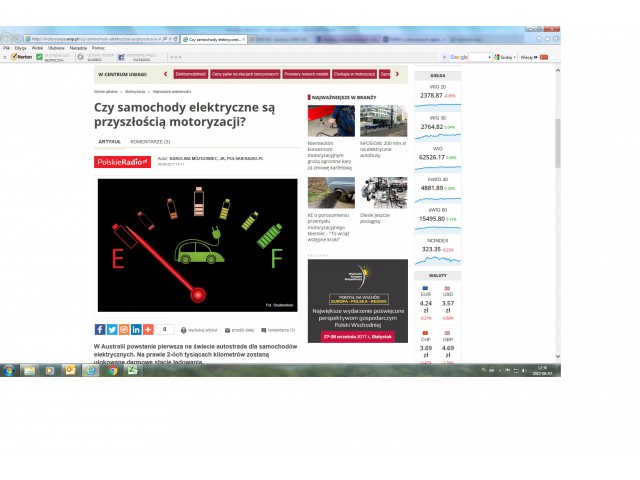Click the Windows Start button
Screen dimensions: 640x480
pyautogui.click(x=9, y=370)
